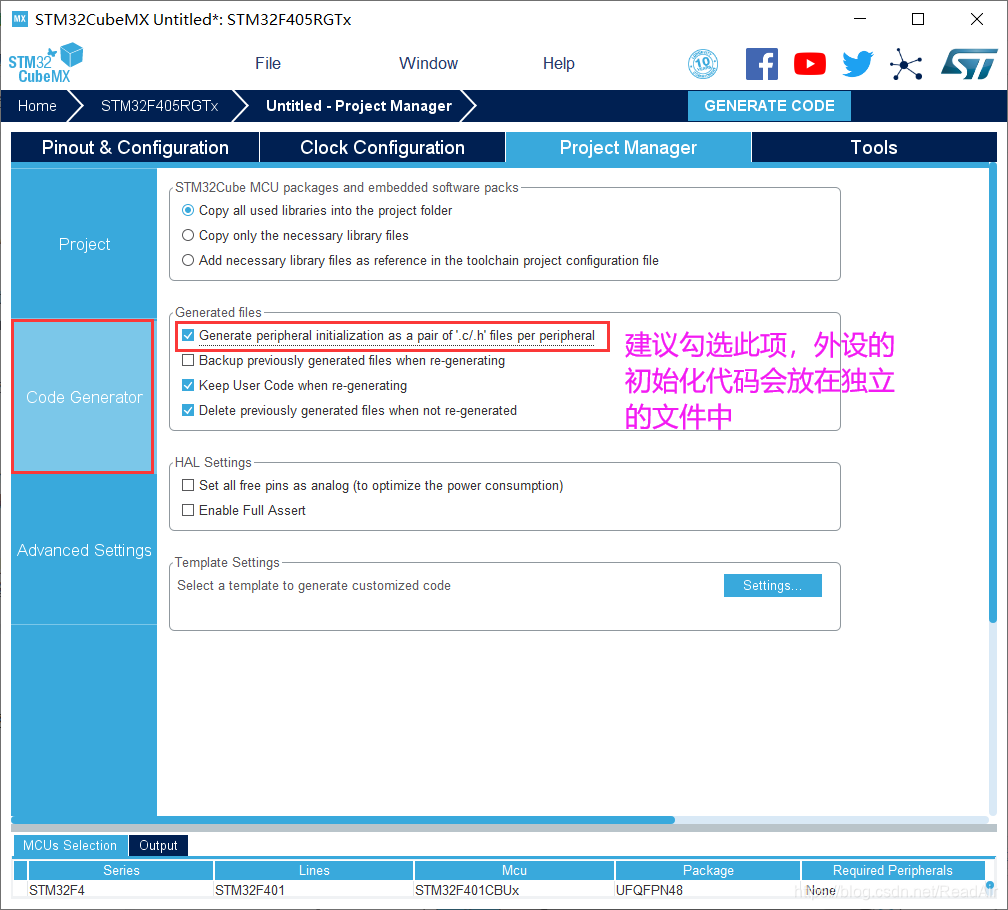This screenshot has width=1008, height=910.
Task: Switch to Tools tab
Action: tap(874, 147)
